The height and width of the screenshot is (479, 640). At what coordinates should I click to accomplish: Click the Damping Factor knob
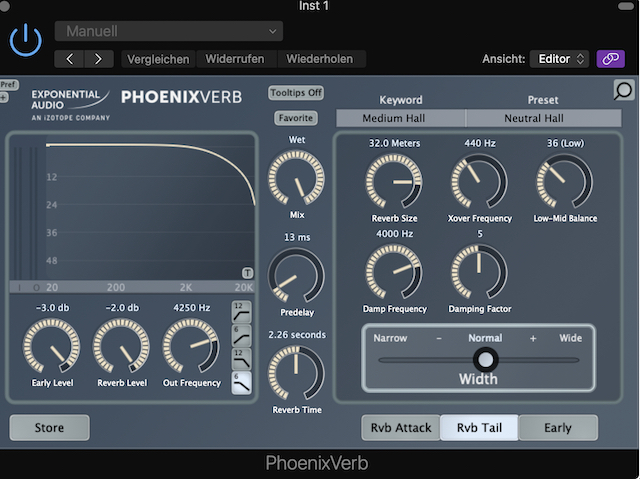pos(479,272)
